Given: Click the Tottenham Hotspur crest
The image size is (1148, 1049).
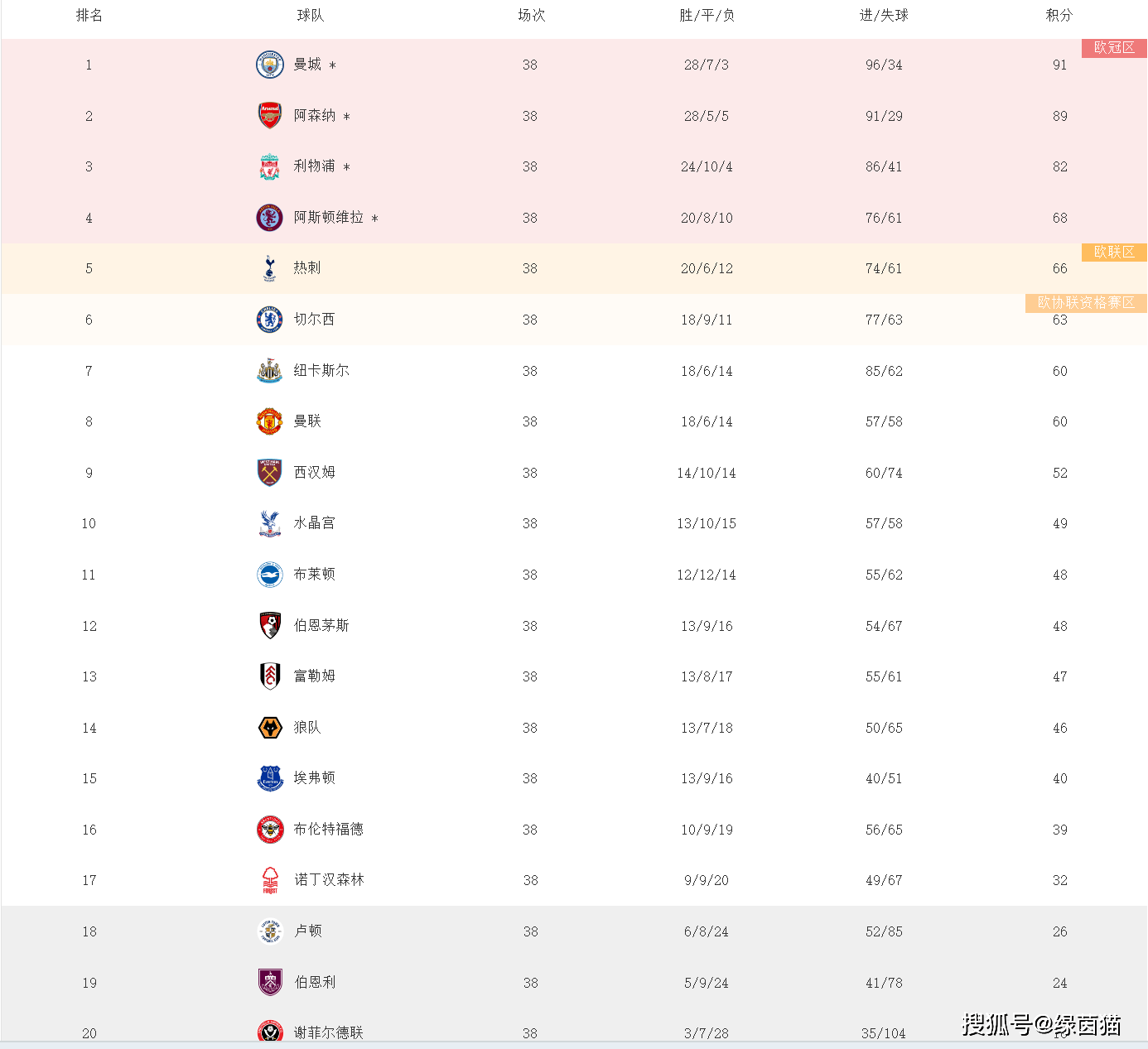Looking at the screenshot, I should point(270,268).
